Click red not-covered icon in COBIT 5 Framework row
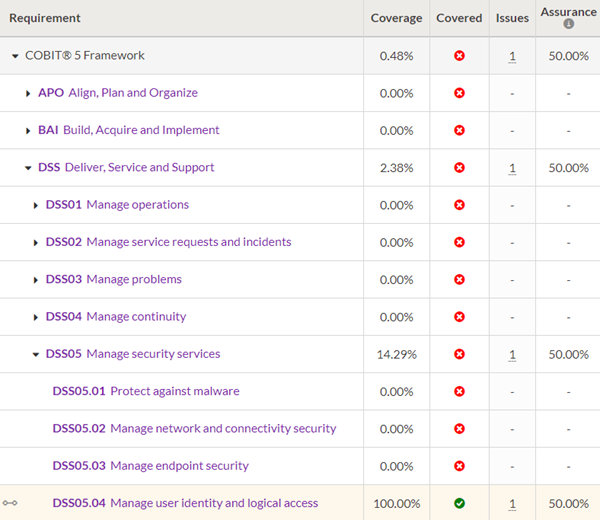 tap(459, 56)
